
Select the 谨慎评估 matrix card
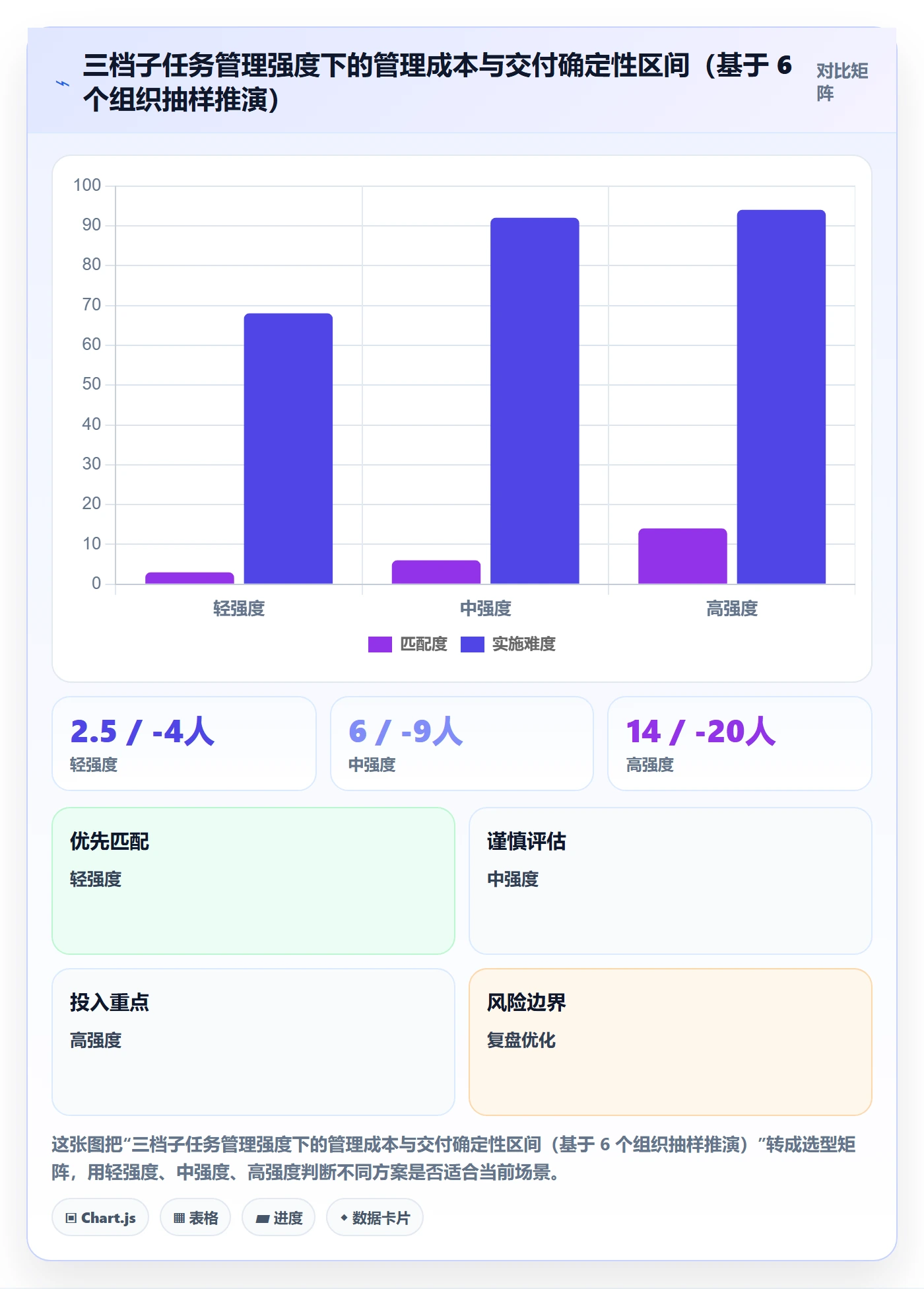click(x=671, y=881)
